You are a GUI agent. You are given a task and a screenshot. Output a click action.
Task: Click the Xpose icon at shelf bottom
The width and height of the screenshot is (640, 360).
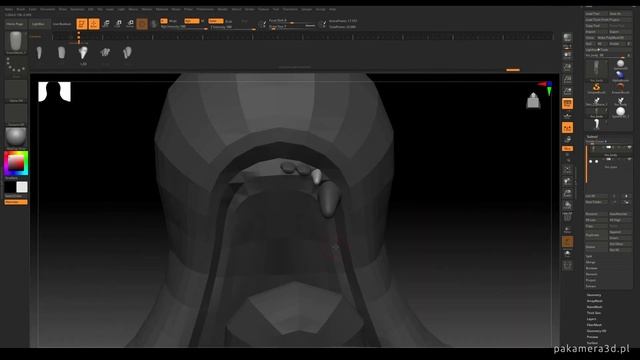click(x=567, y=266)
